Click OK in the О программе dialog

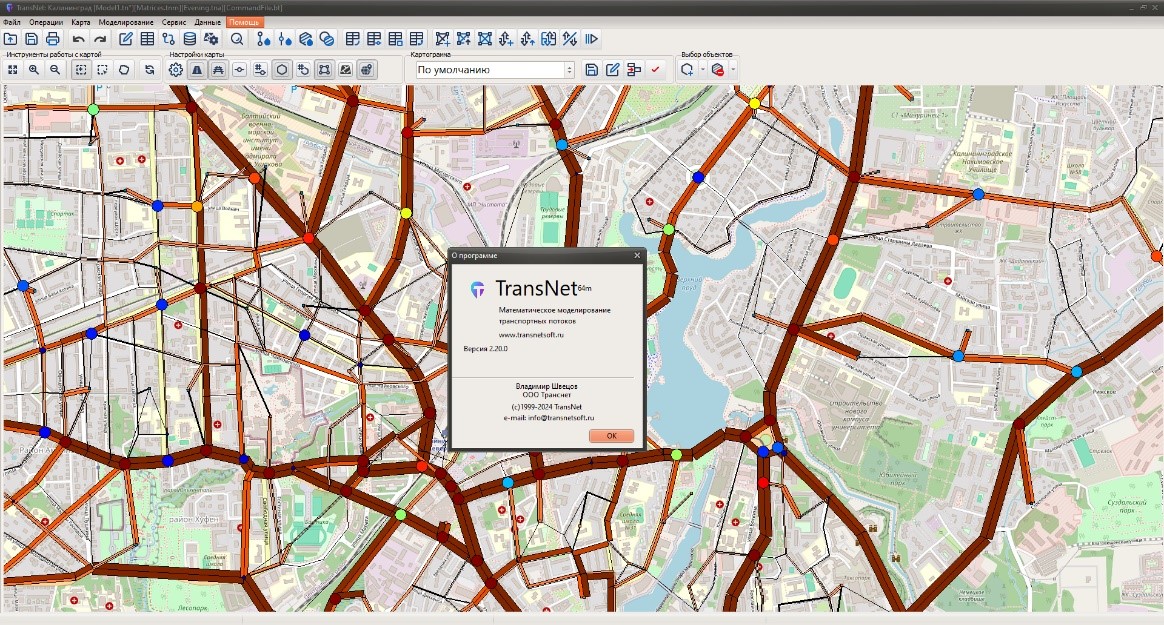tap(611, 436)
